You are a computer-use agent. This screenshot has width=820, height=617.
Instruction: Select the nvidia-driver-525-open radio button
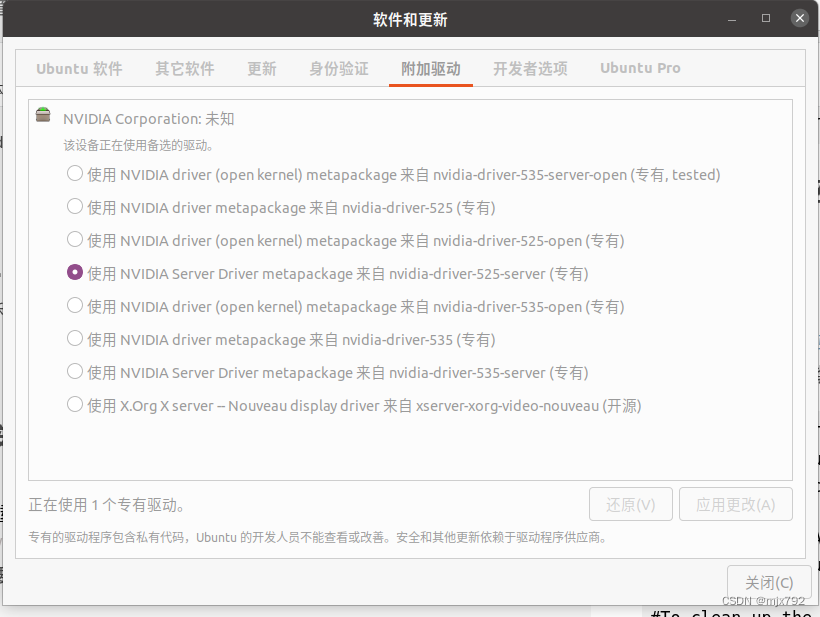tap(75, 239)
